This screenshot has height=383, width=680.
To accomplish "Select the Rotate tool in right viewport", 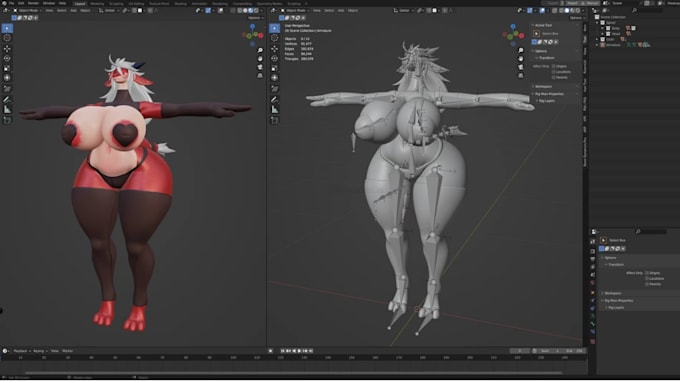I will click(275, 58).
